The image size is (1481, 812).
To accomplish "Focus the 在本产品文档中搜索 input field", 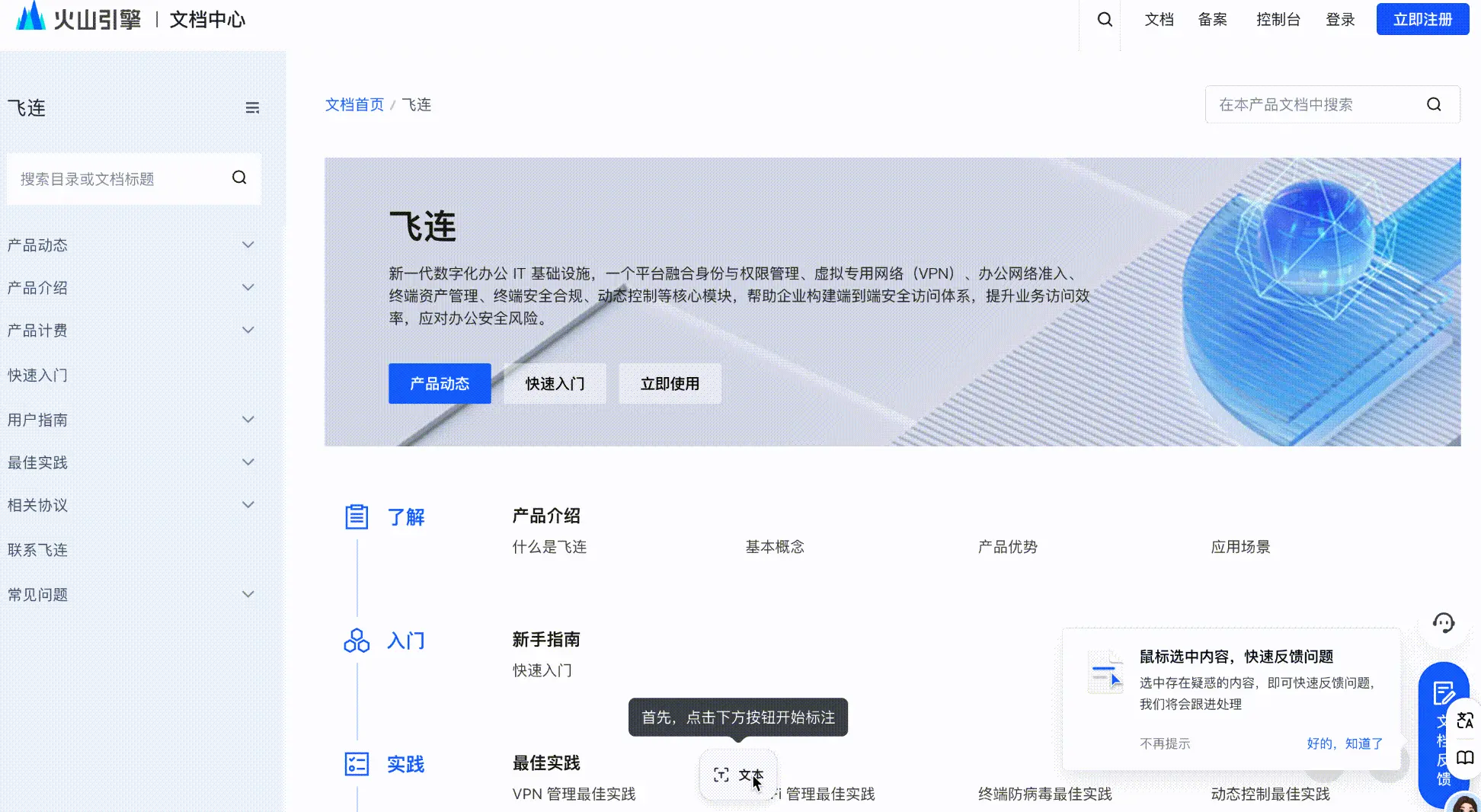I will click(1316, 104).
